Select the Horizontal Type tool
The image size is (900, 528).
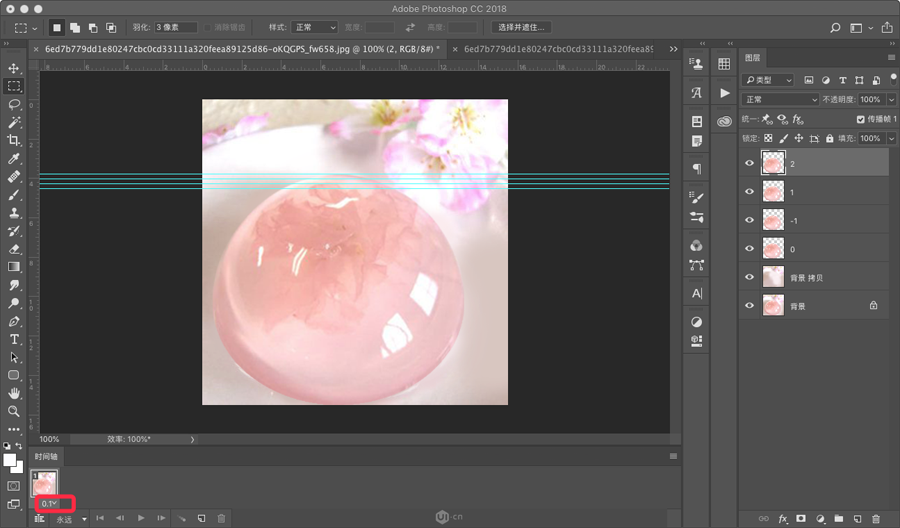(14, 339)
